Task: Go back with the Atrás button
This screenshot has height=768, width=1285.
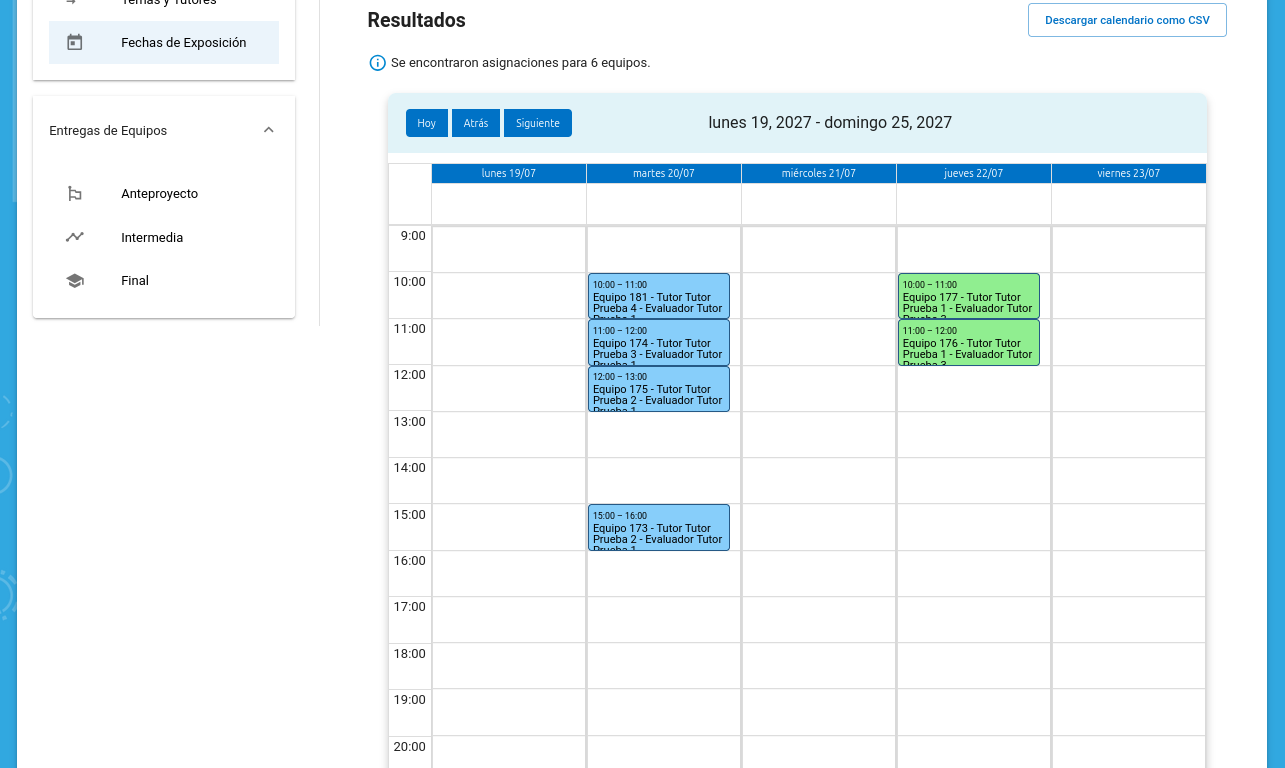Action: point(476,123)
